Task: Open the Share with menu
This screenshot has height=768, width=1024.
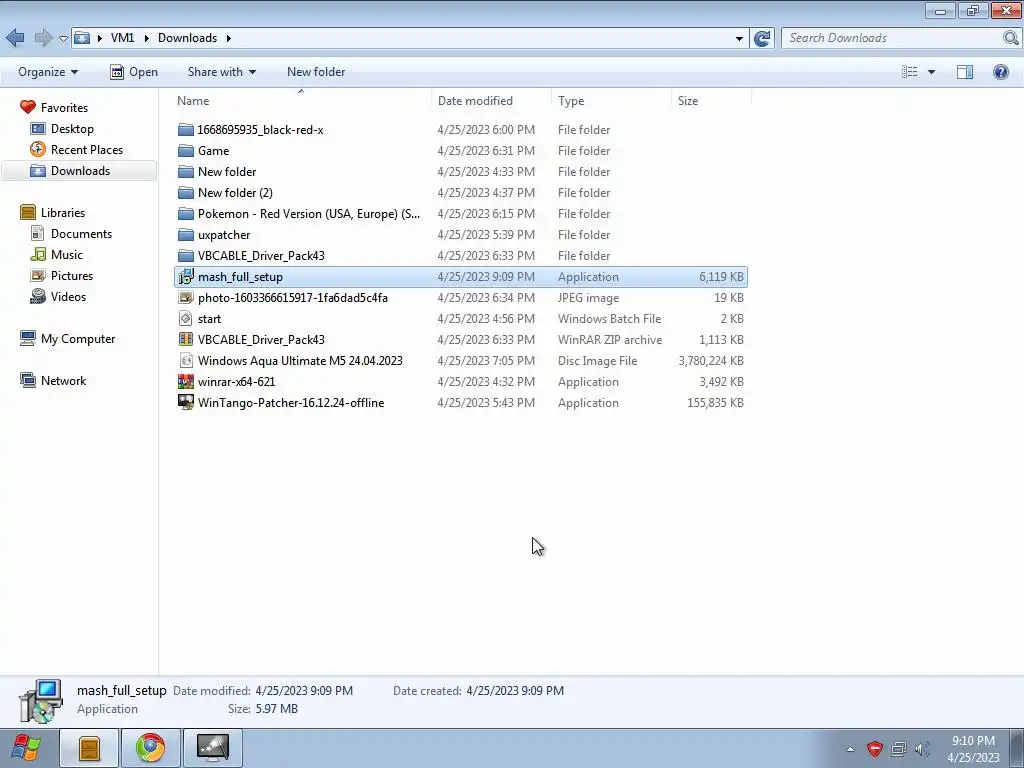Action: point(221,72)
